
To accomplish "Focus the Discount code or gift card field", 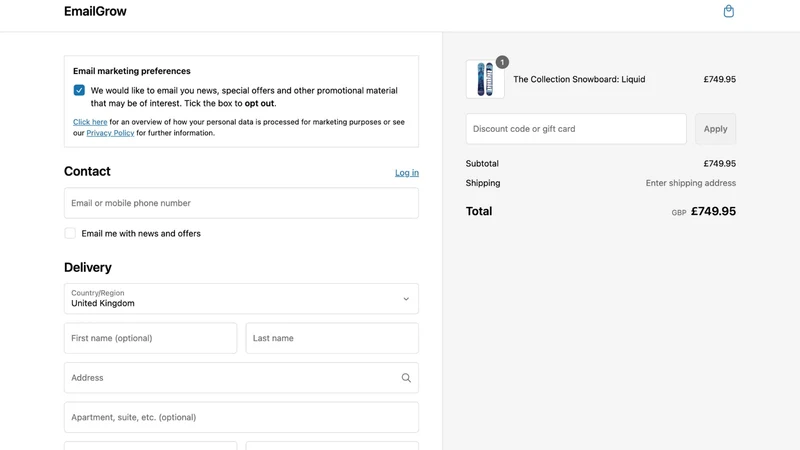I will pos(576,129).
